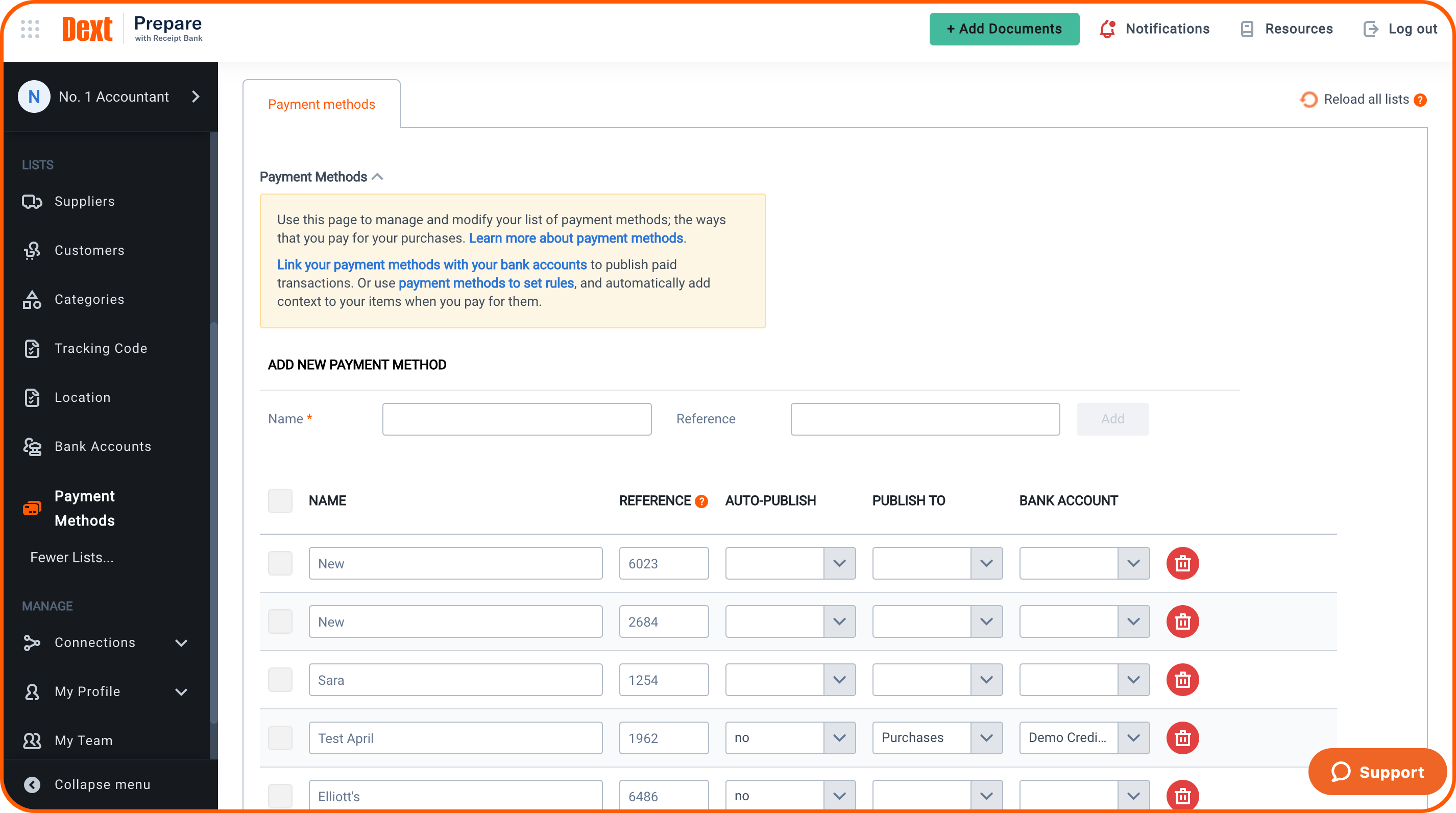Viewport: 1456px width, 813px height.
Task: Click the N account avatar
Action: (34, 97)
